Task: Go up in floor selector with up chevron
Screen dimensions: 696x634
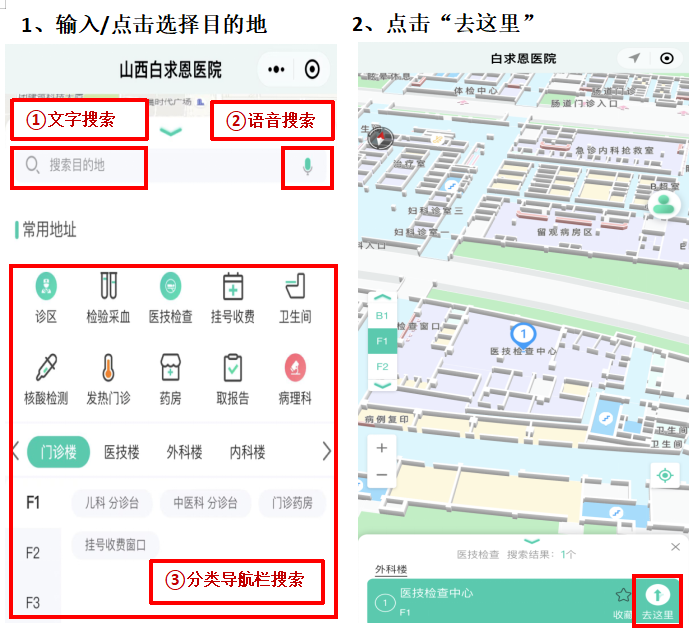Action: click(x=383, y=297)
